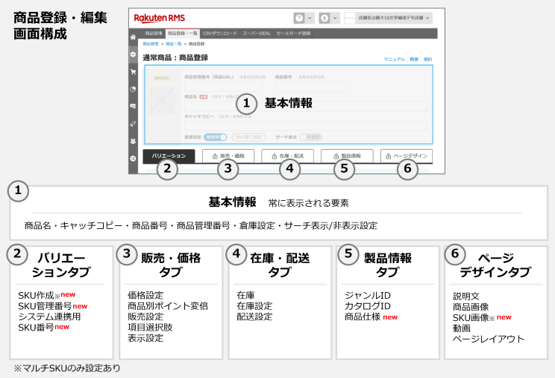The image size is (555, 378).
Task: Switch to the バリエーション tab
Action: (169, 156)
